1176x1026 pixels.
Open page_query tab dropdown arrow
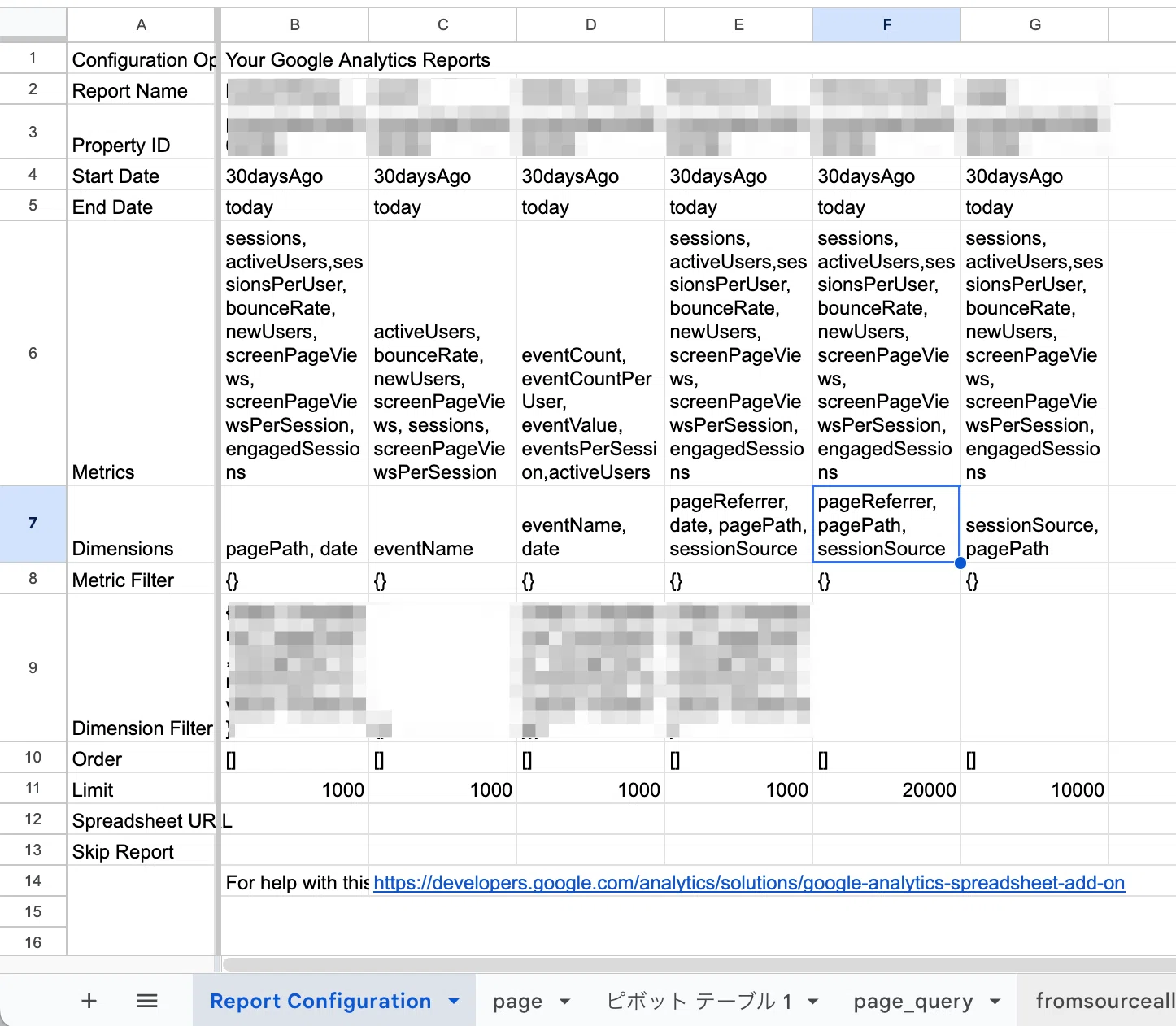click(x=995, y=1002)
